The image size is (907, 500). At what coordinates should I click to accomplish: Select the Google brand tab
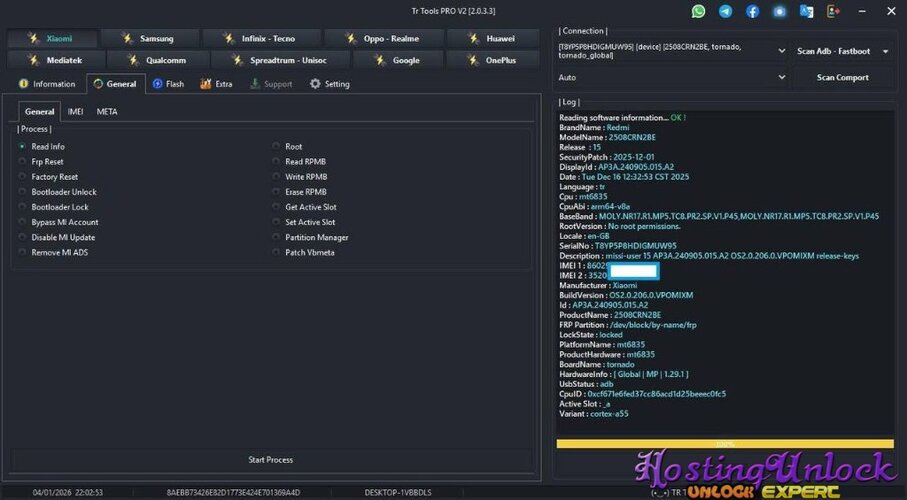(398, 60)
